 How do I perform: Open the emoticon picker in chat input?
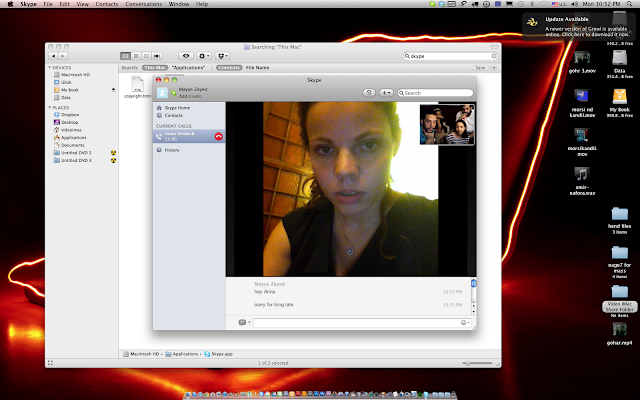(x=464, y=323)
